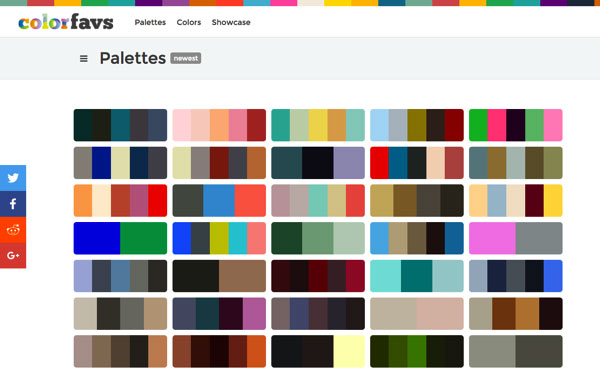
Task: Select pale yellow swatch in black-yellow palette
Action: pos(349,351)
